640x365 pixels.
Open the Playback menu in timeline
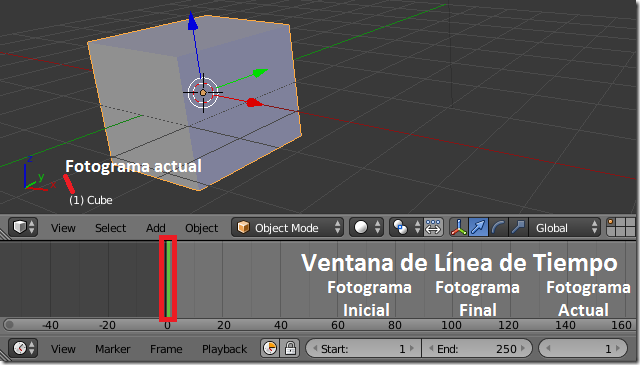[x=224, y=349]
